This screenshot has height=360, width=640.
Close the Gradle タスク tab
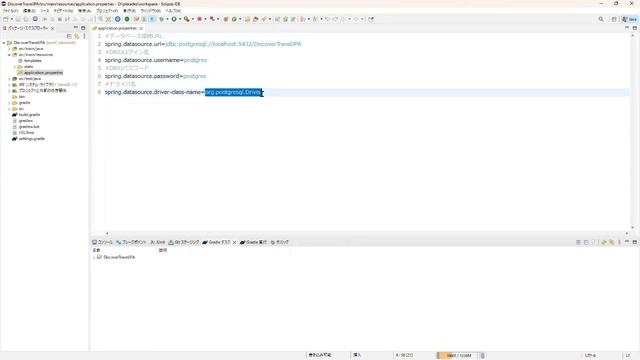point(234,242)
